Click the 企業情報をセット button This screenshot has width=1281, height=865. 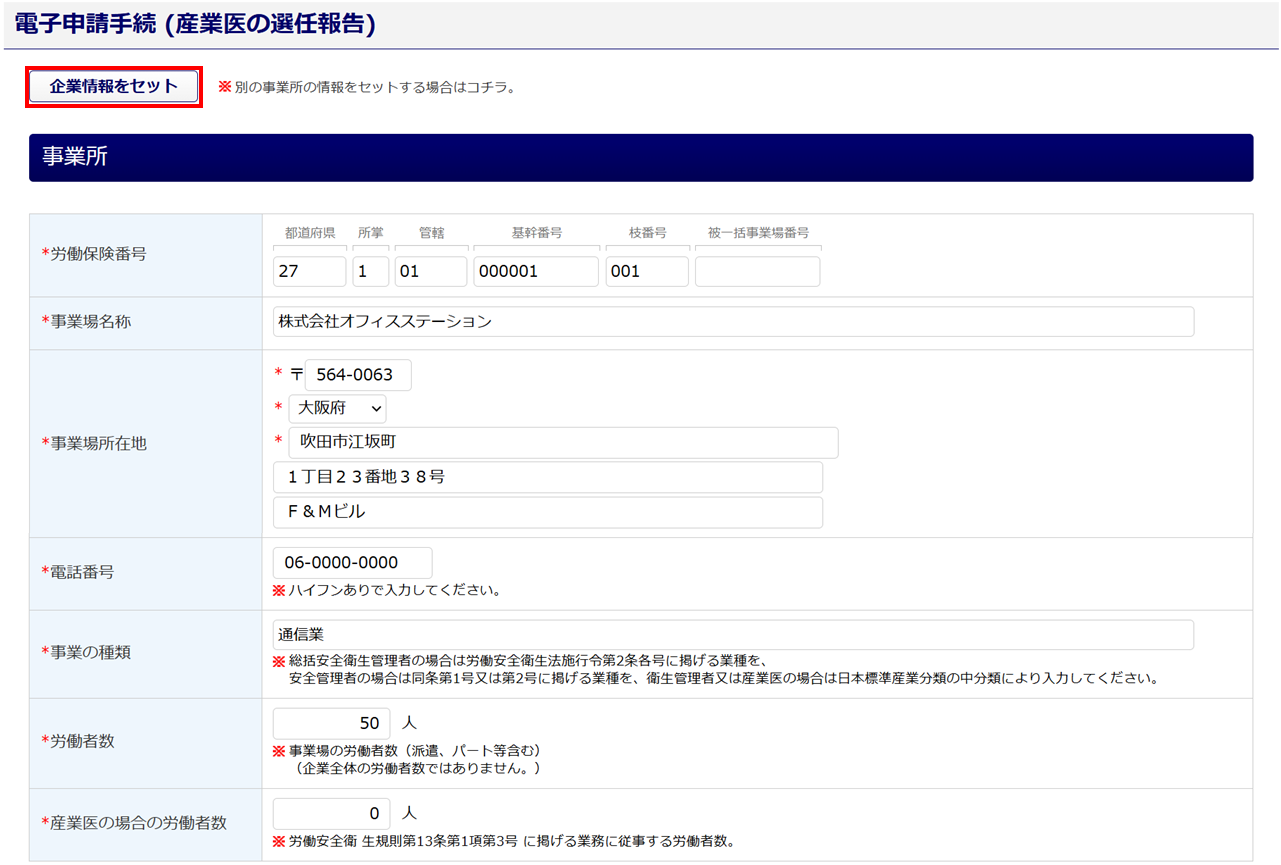[114, 87]
